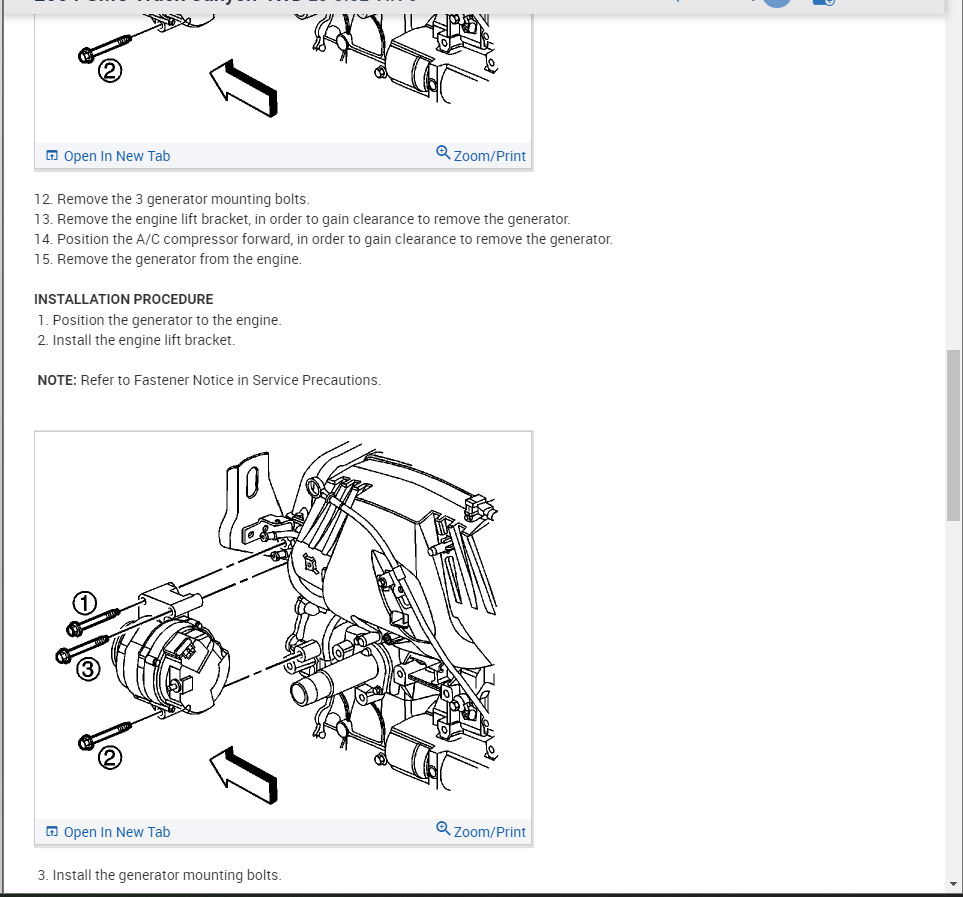The height and width of the screenshot is (897, 963).
Task: Click step 2 Install the engine lift bracket
Action: tap(136, 340)
